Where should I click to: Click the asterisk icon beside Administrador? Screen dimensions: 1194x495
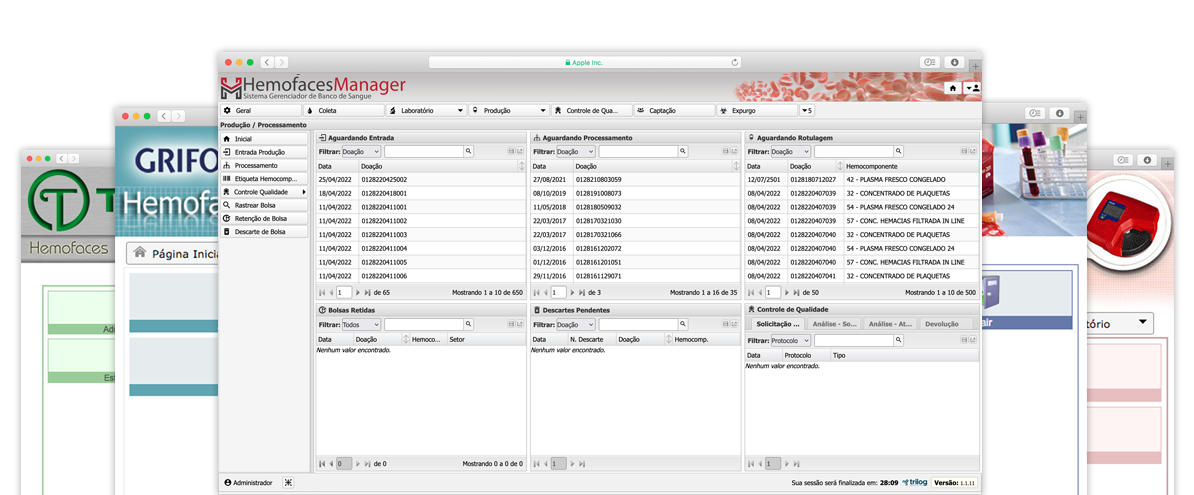[288, 483]
